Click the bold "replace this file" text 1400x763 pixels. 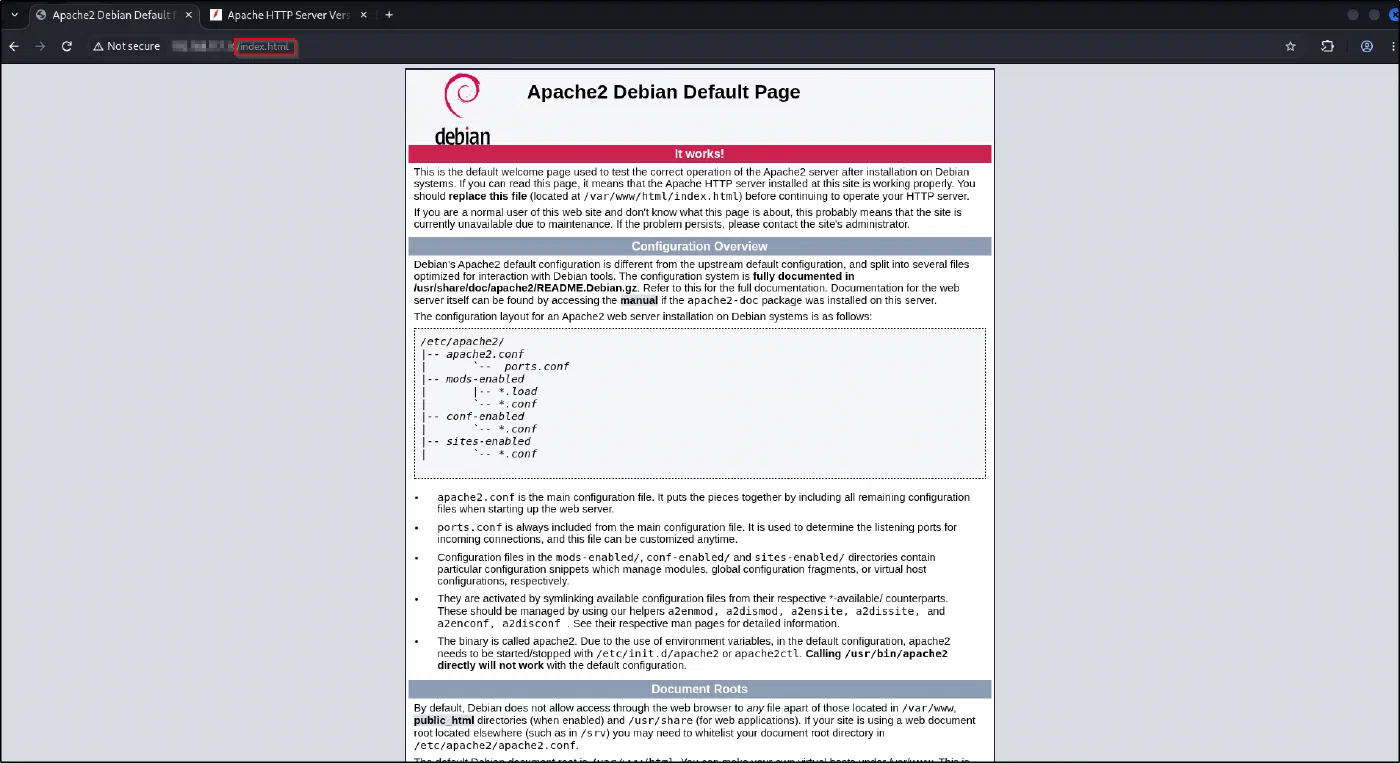(490, 197)
